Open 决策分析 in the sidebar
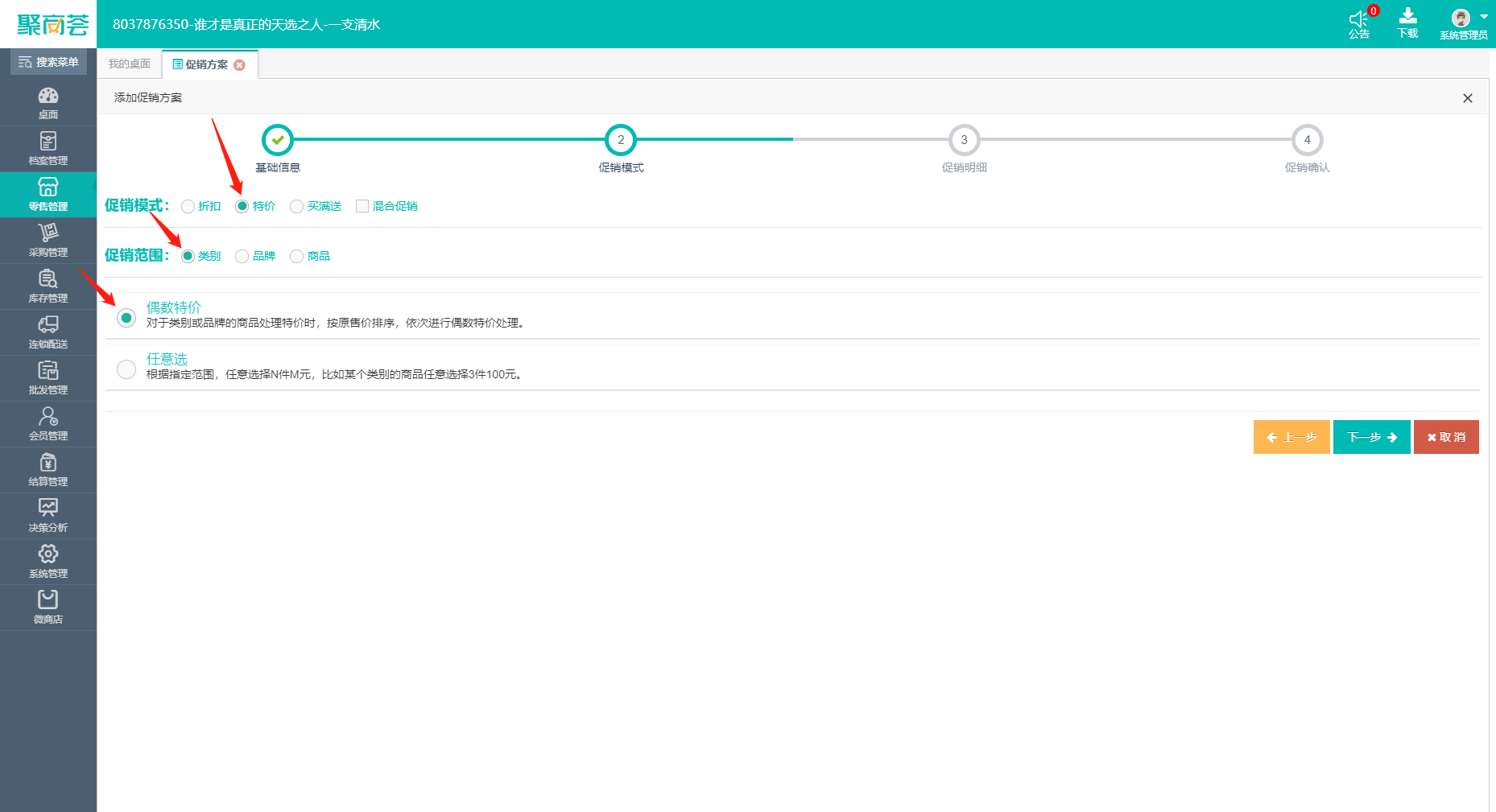 (48, 516)
